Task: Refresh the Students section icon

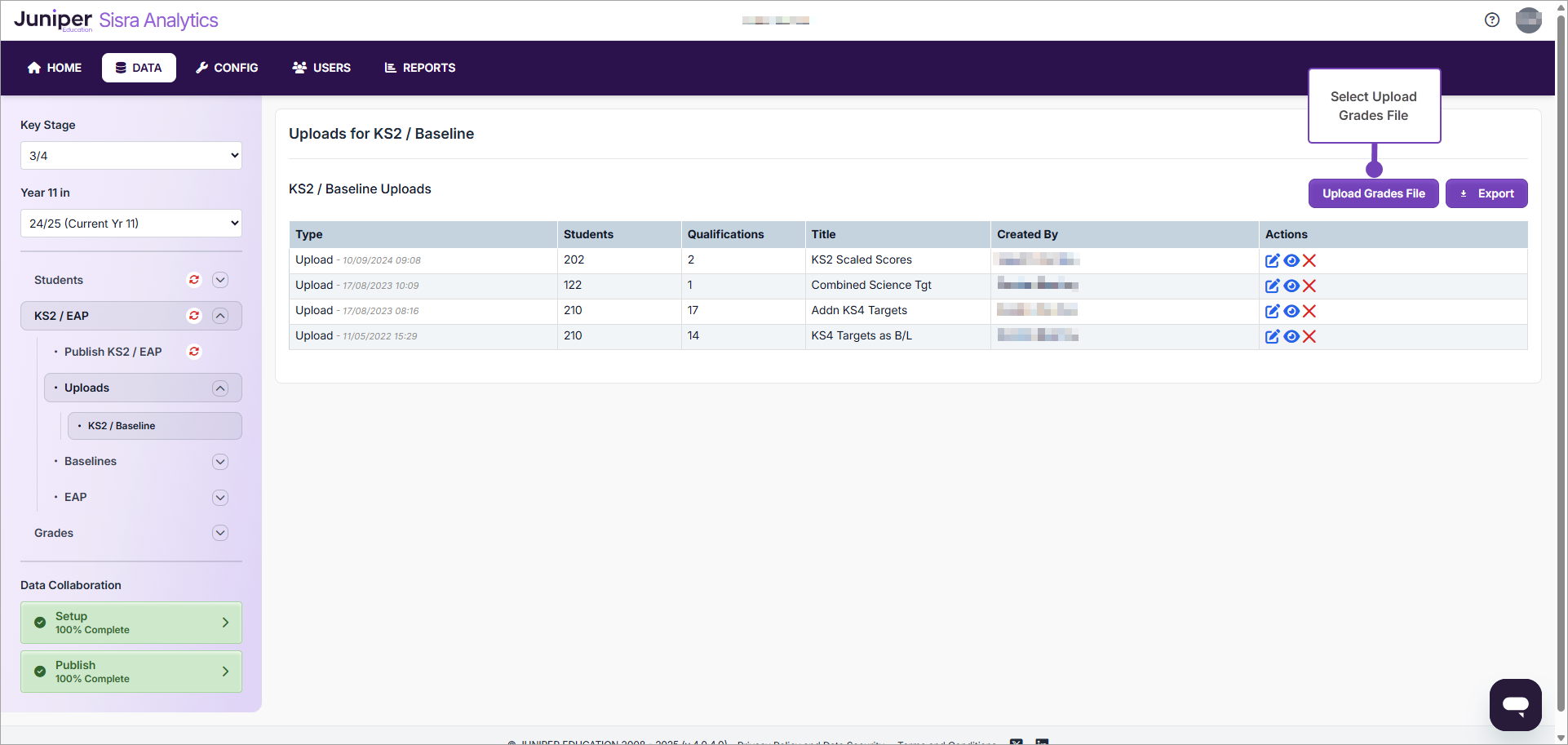Action: [194, 280]
